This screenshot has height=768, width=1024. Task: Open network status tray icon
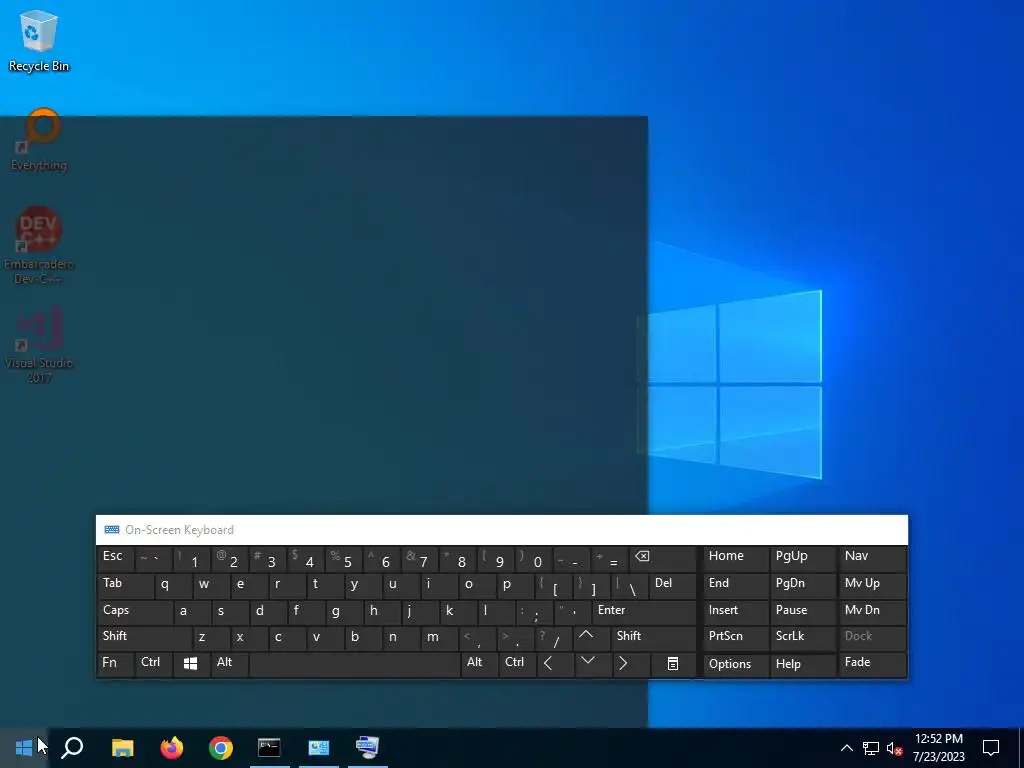870,748
